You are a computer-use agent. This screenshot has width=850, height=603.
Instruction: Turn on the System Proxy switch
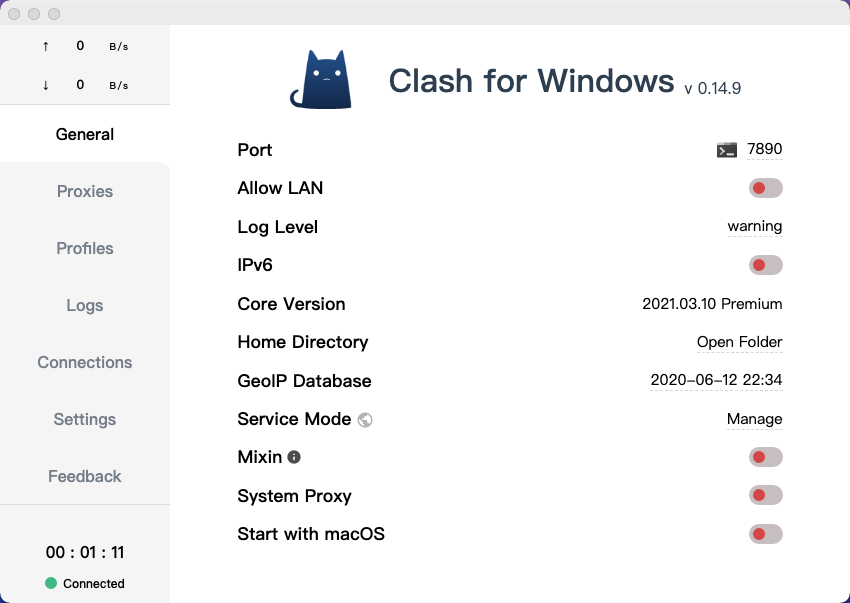point(765,495)
